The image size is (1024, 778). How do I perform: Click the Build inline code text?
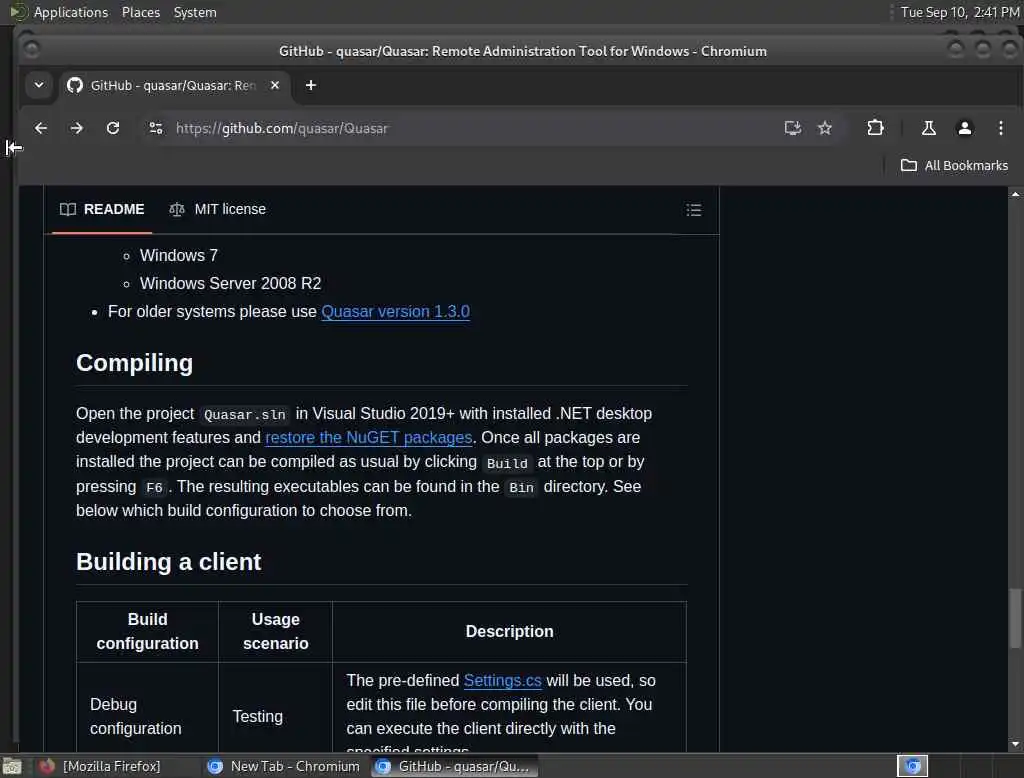click(x=507, y=463)
